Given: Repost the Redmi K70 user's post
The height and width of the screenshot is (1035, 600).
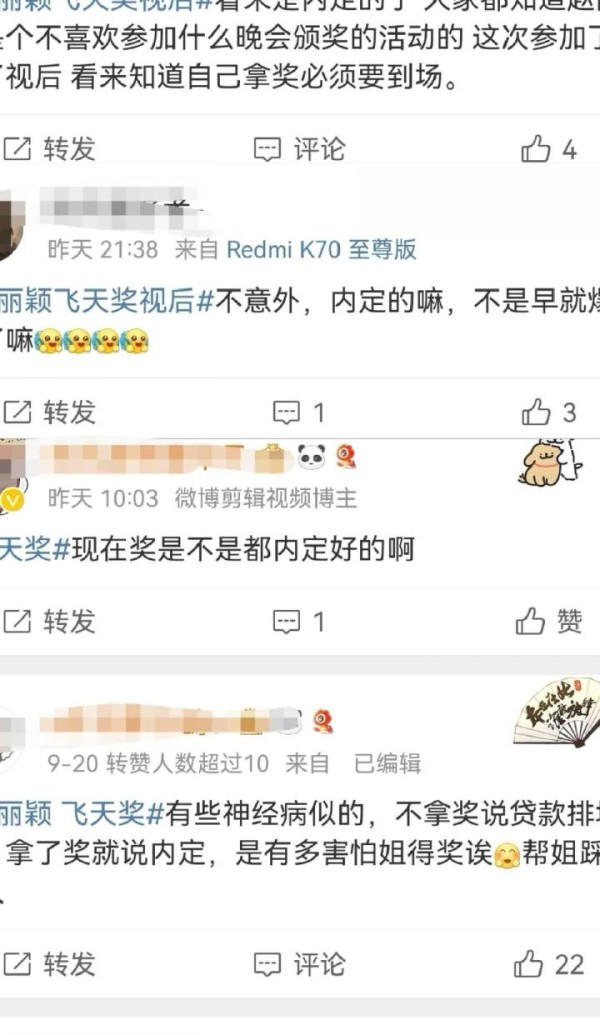Looking at the screenshot, I should pyautogui.click(x=50, y=413).
